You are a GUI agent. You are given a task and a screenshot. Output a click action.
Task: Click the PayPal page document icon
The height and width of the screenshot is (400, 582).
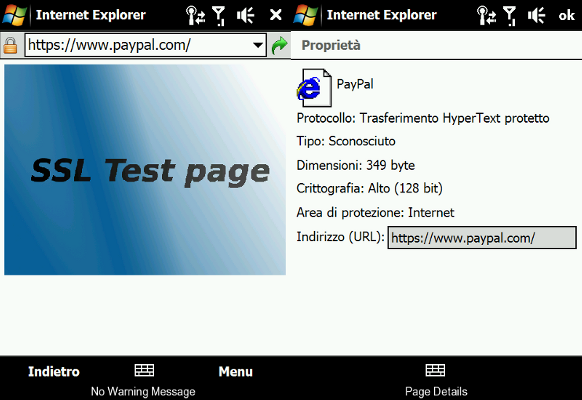[x=314, y=88]
